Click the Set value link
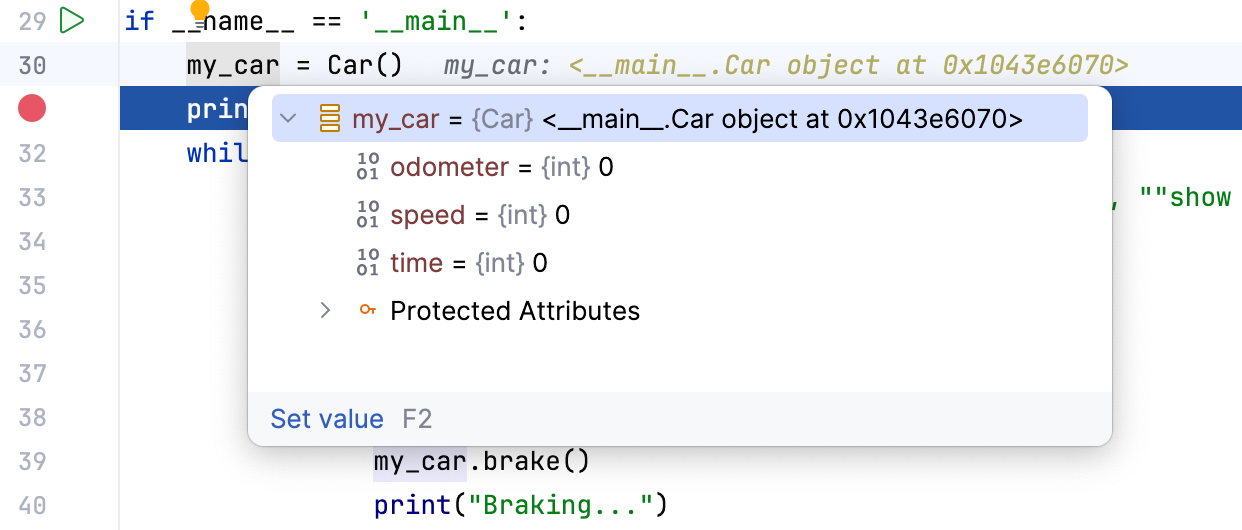The height and width of the screenshot is (530, 1242). coord(327,419)
